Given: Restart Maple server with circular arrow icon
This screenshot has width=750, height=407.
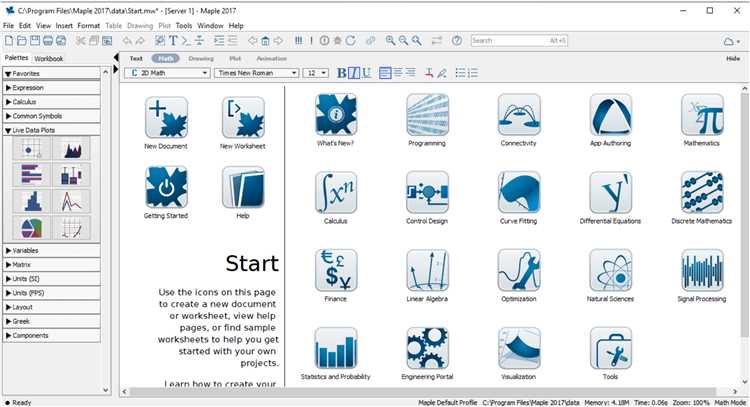Looking at the screenshot, I should click(x=351, y=41).
